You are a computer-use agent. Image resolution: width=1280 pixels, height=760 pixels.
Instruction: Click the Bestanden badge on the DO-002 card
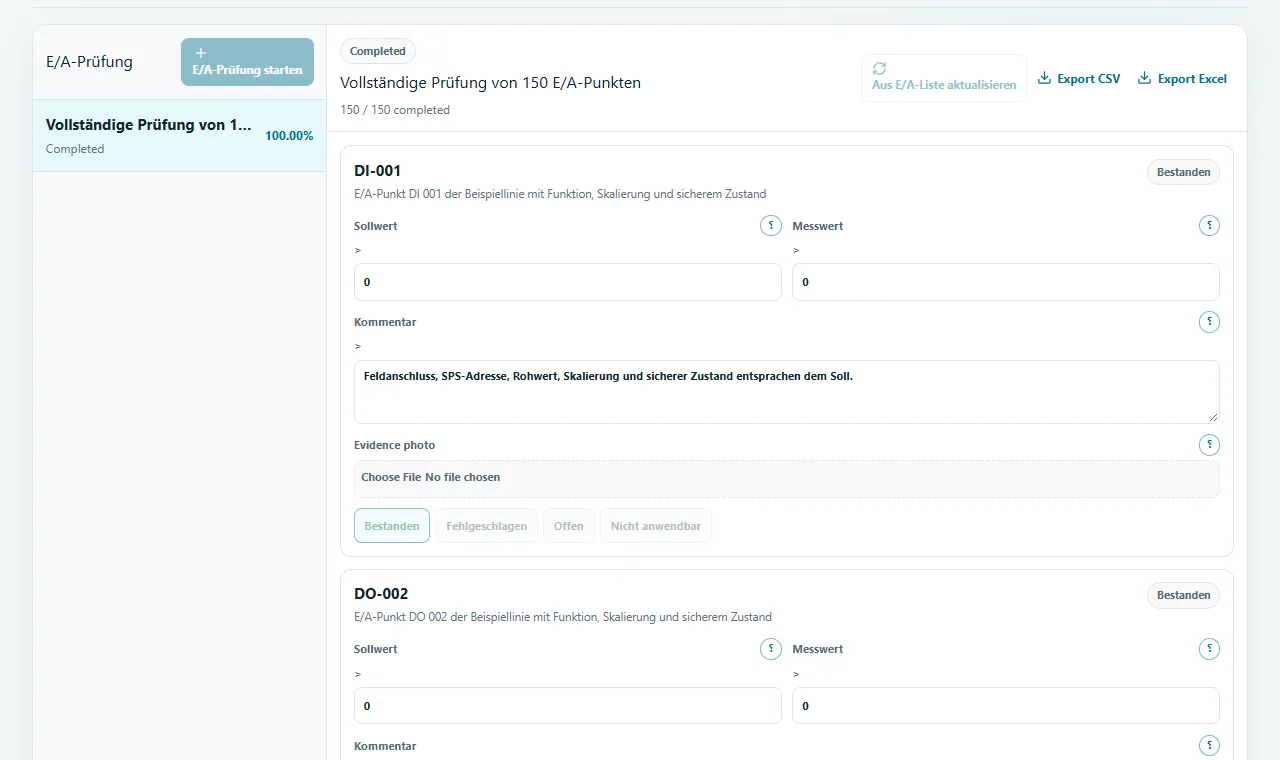coord(1184,595)
